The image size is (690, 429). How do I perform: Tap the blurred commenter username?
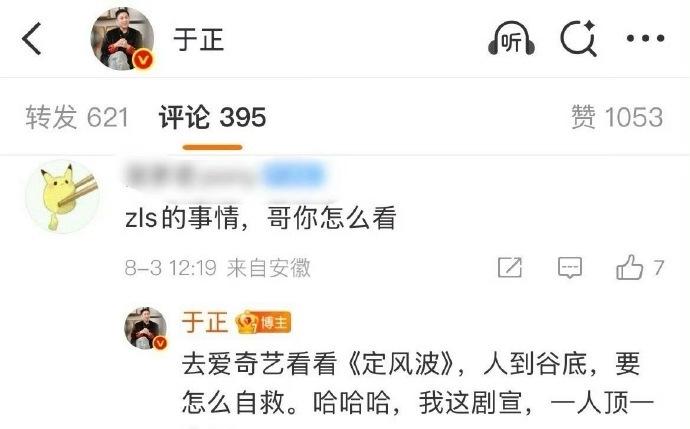225,175
